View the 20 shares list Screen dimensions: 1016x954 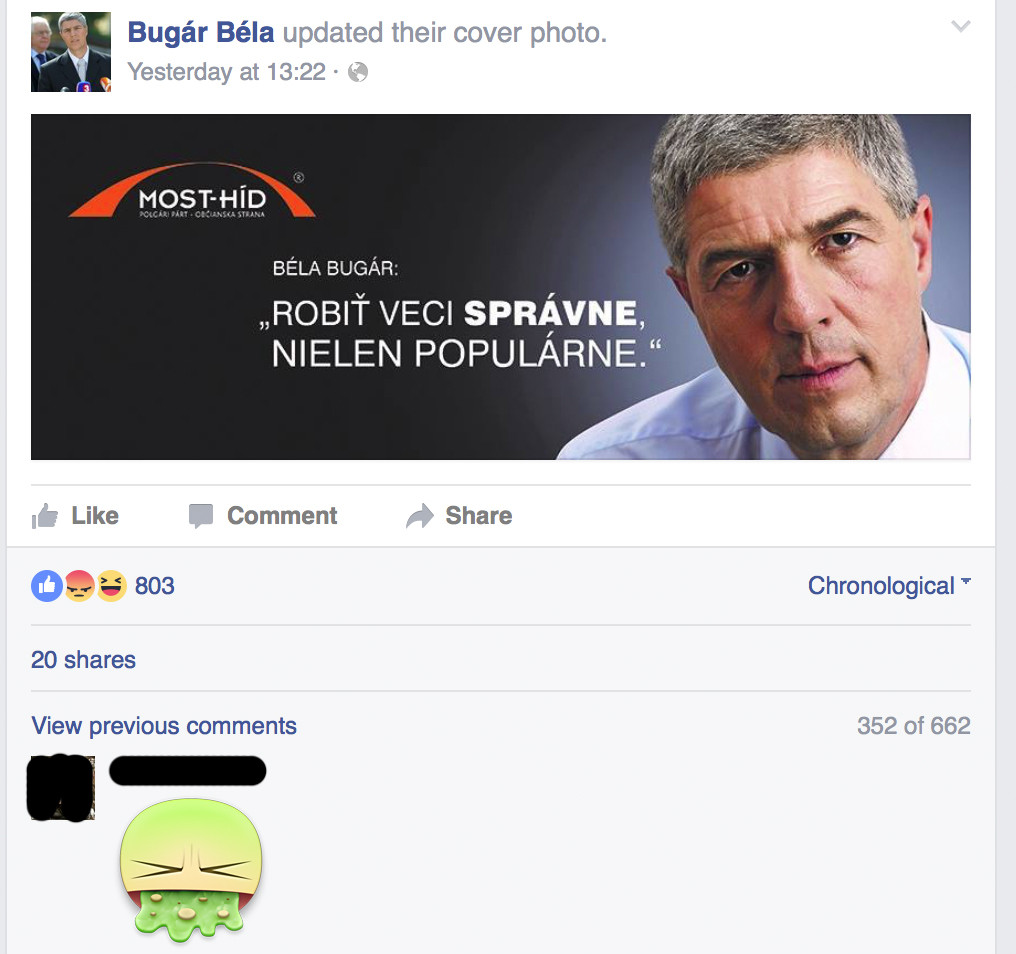84,660
